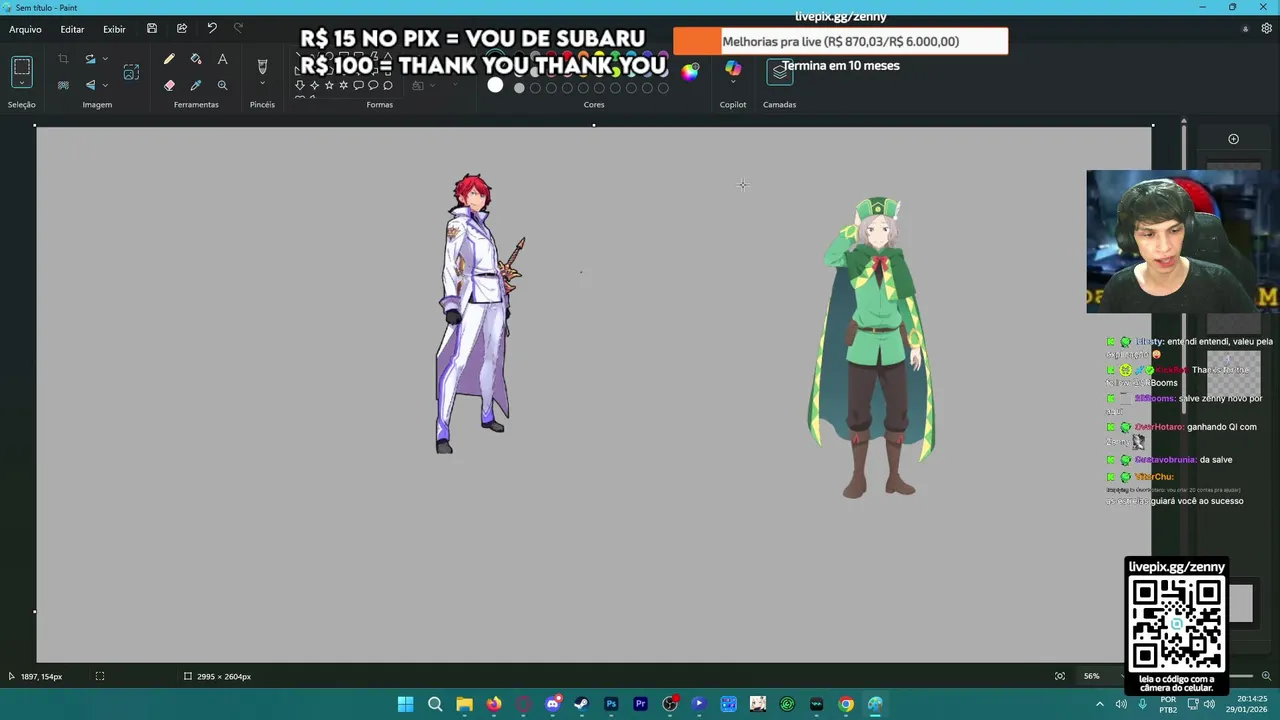Click the green-cloaked character on canvas
Image resolution: width=1280 pixels, height=720 pixels.
click(x=872, y=347)
